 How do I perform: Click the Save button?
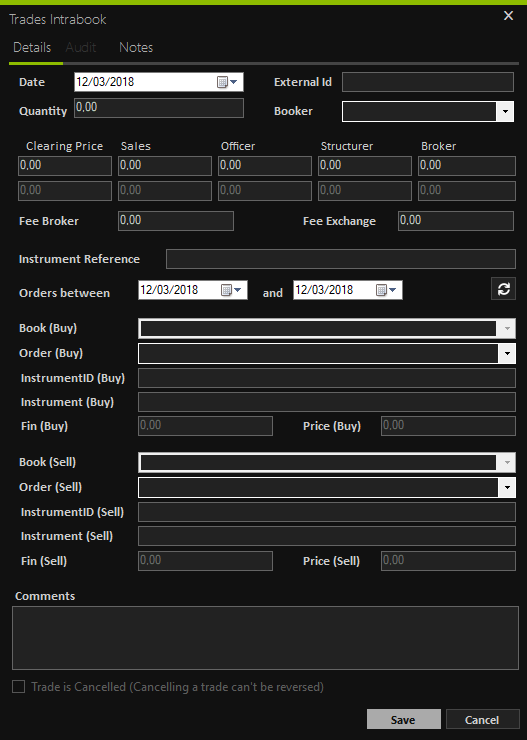(x=403, y=720)
